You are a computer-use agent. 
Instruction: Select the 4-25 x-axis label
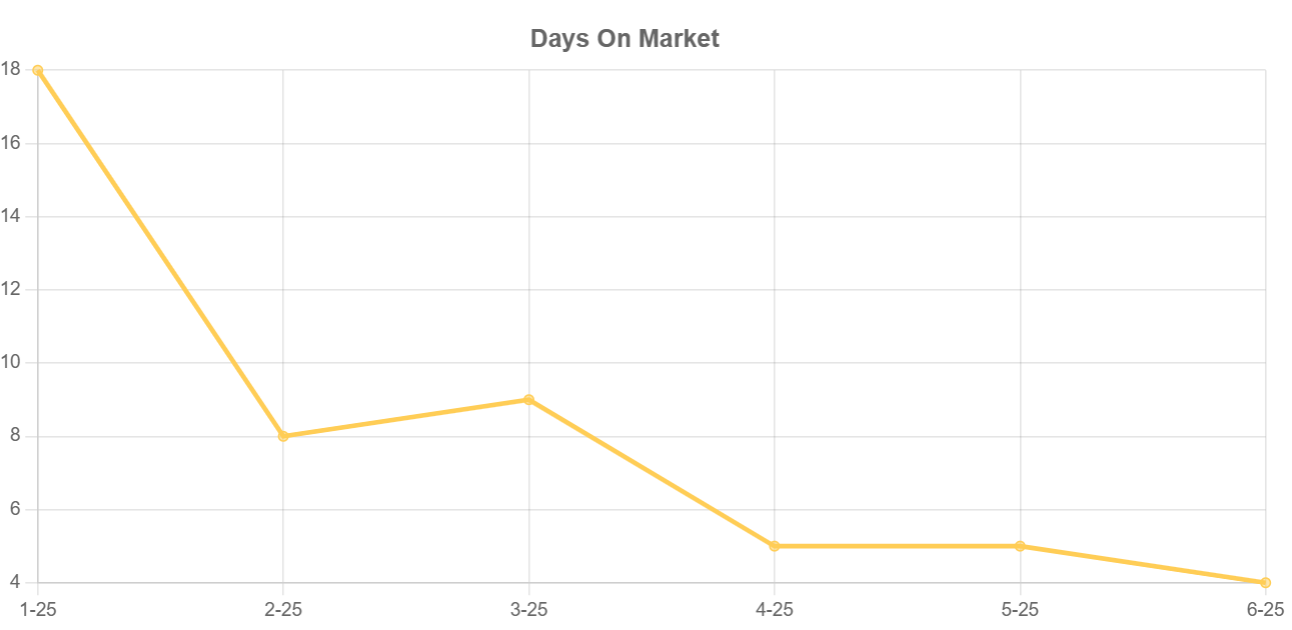(x=774, y=609)
